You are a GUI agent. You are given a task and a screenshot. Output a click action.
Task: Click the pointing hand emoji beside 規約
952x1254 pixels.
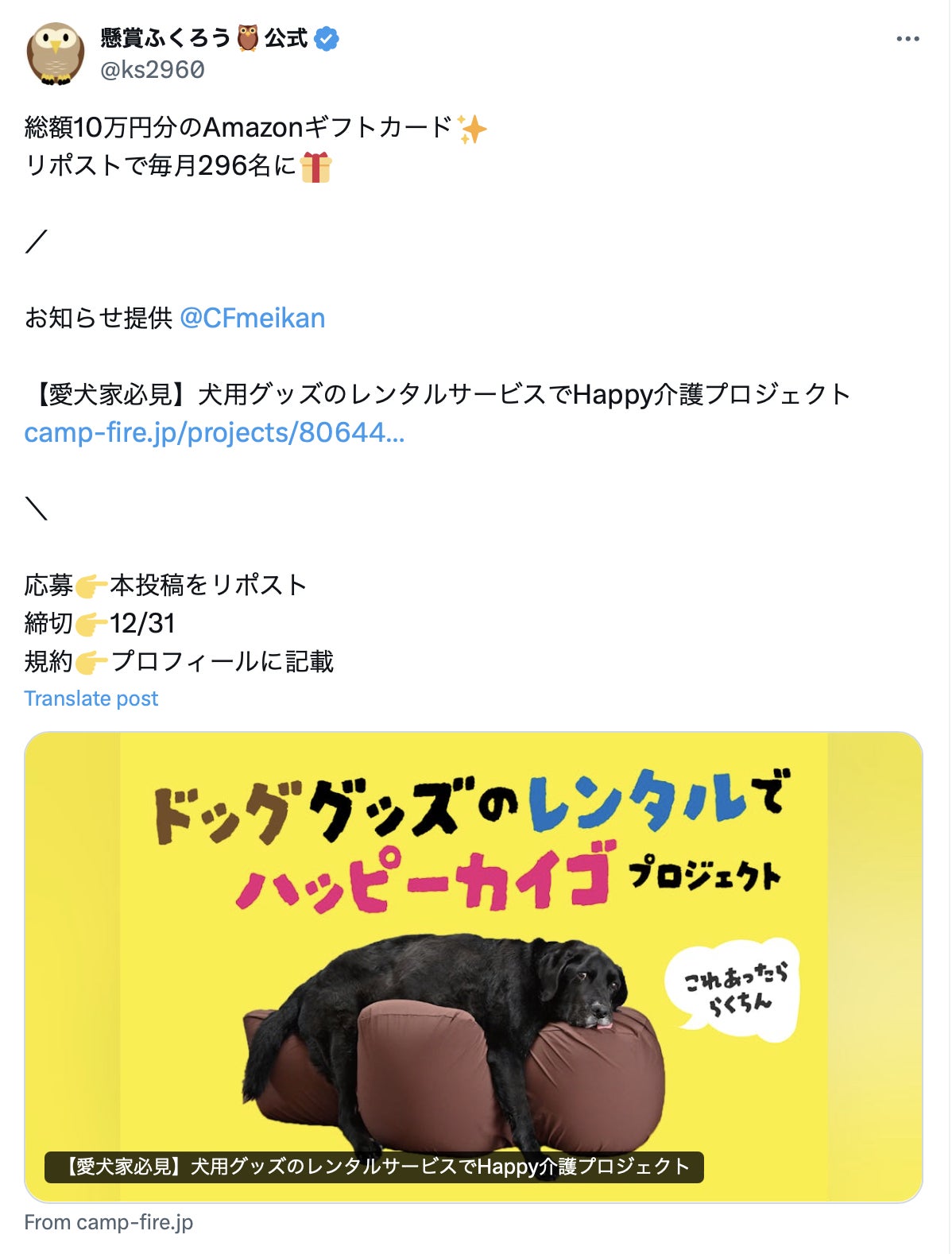coord(91,663)
